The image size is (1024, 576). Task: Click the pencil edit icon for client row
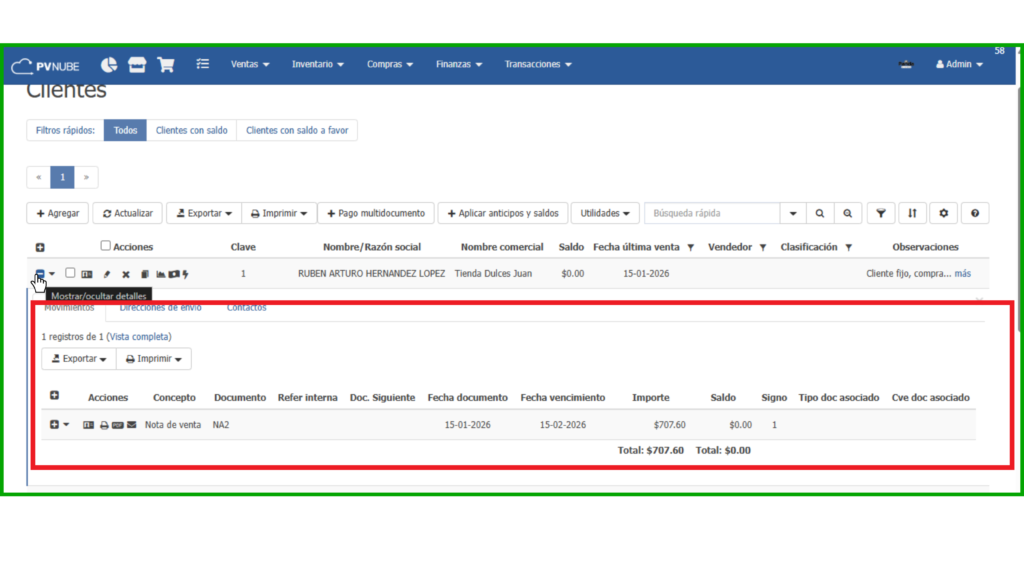pyautogui.click(x=107, y=274)
